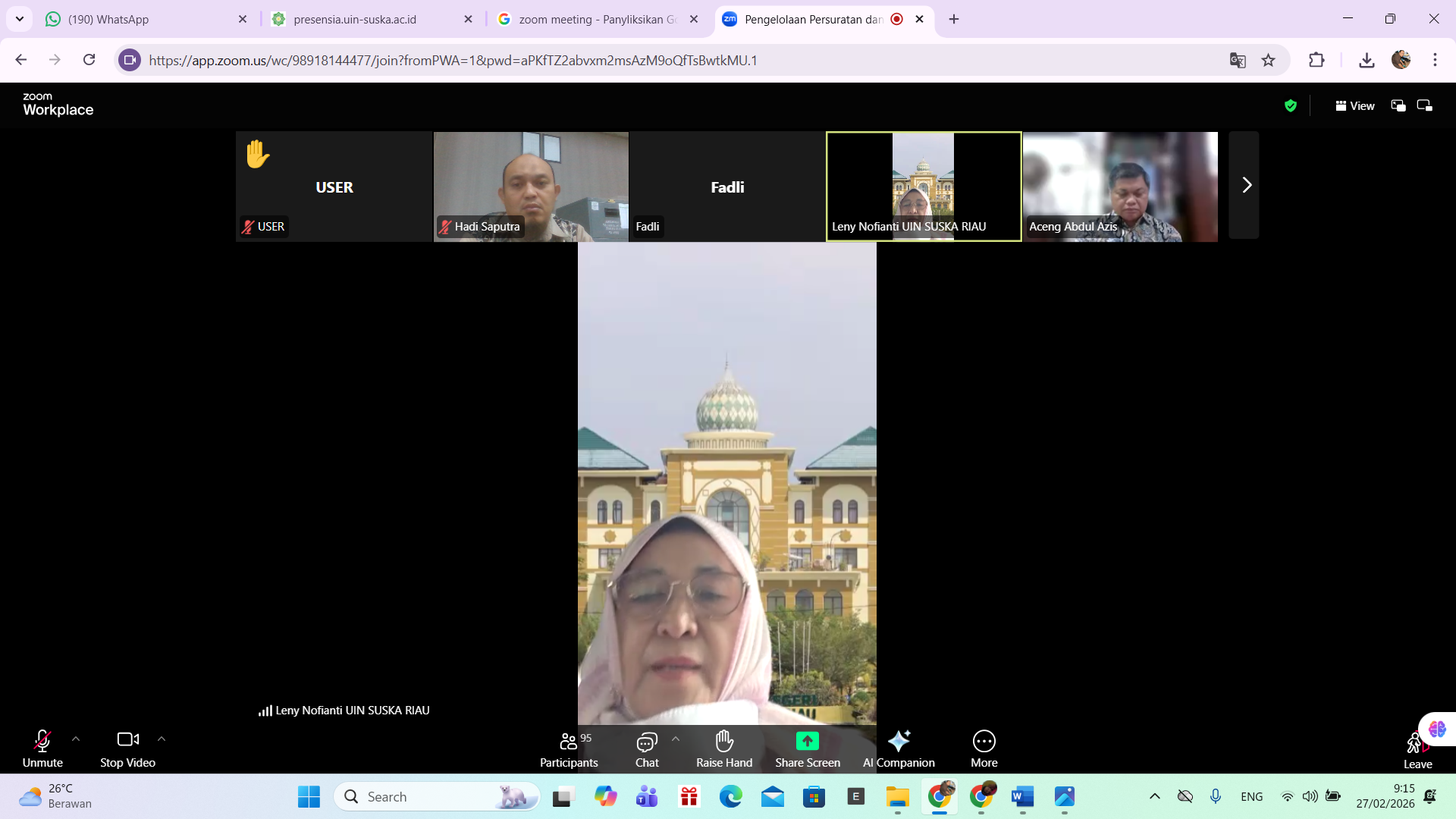1456x819 pixels.
Task: Open Microsoft Word from the taskbar
Action: pos(1022,797)
